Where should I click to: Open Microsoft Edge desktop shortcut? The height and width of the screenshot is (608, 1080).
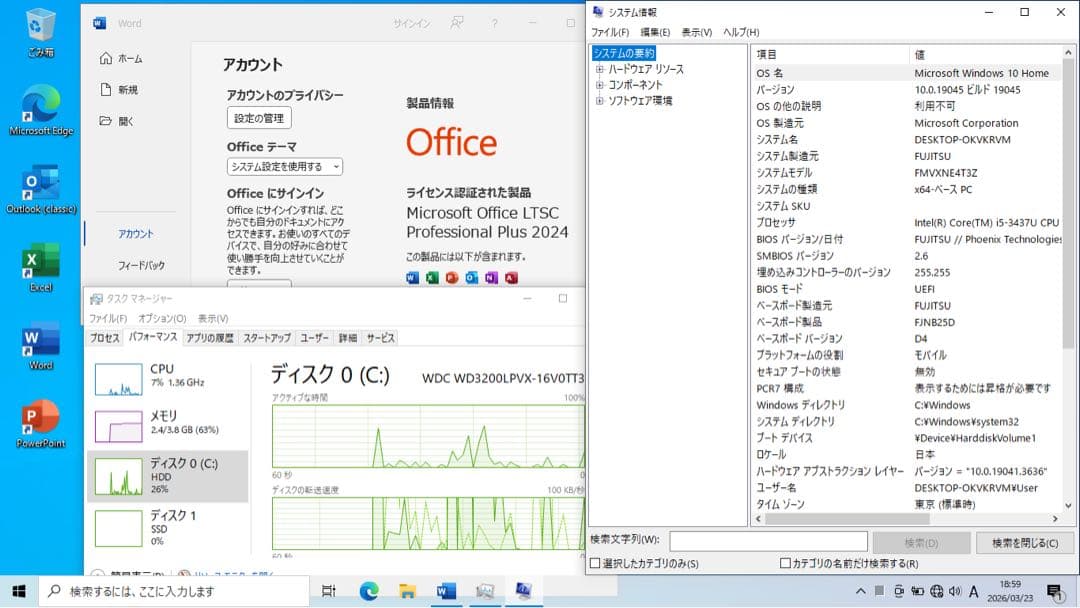[x=41, y=110]
